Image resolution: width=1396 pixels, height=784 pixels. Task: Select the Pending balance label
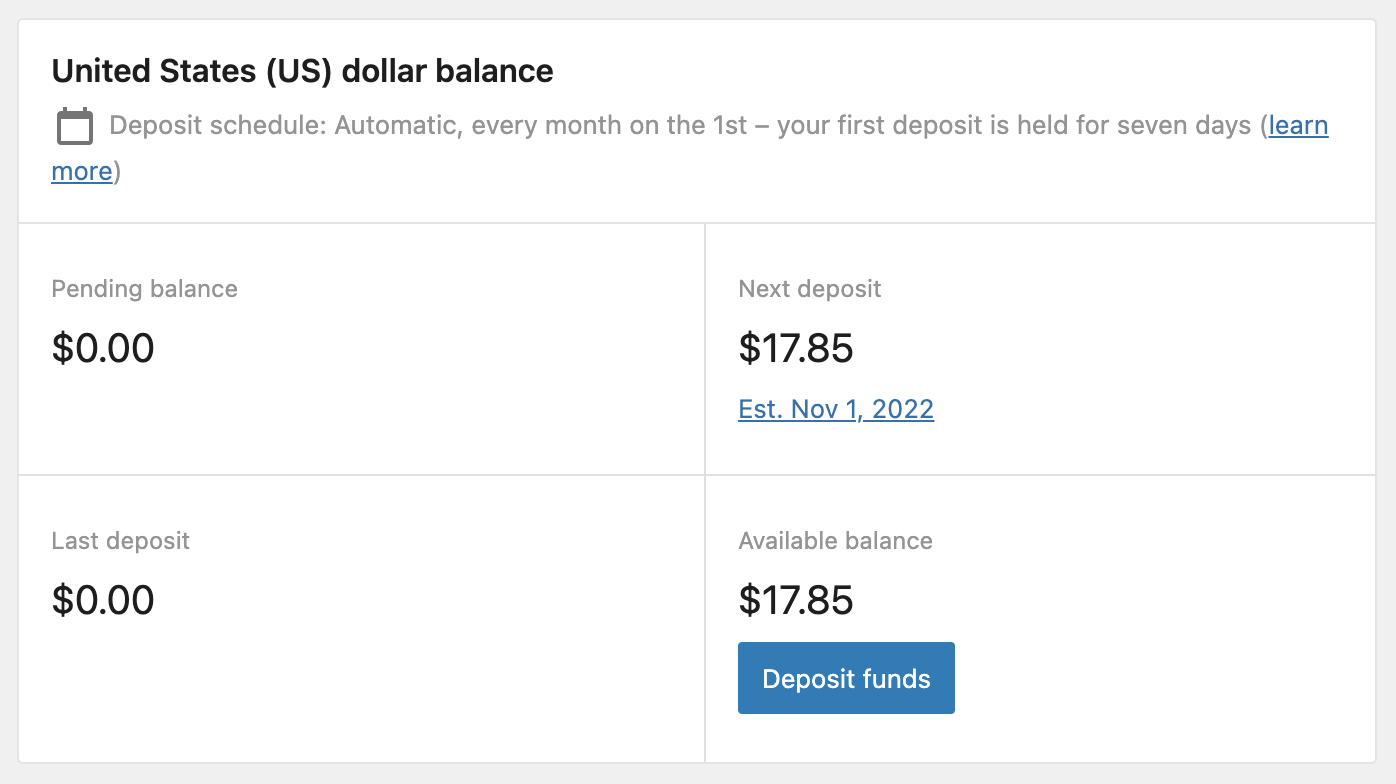pyautogui.click(x=145, y=288)
